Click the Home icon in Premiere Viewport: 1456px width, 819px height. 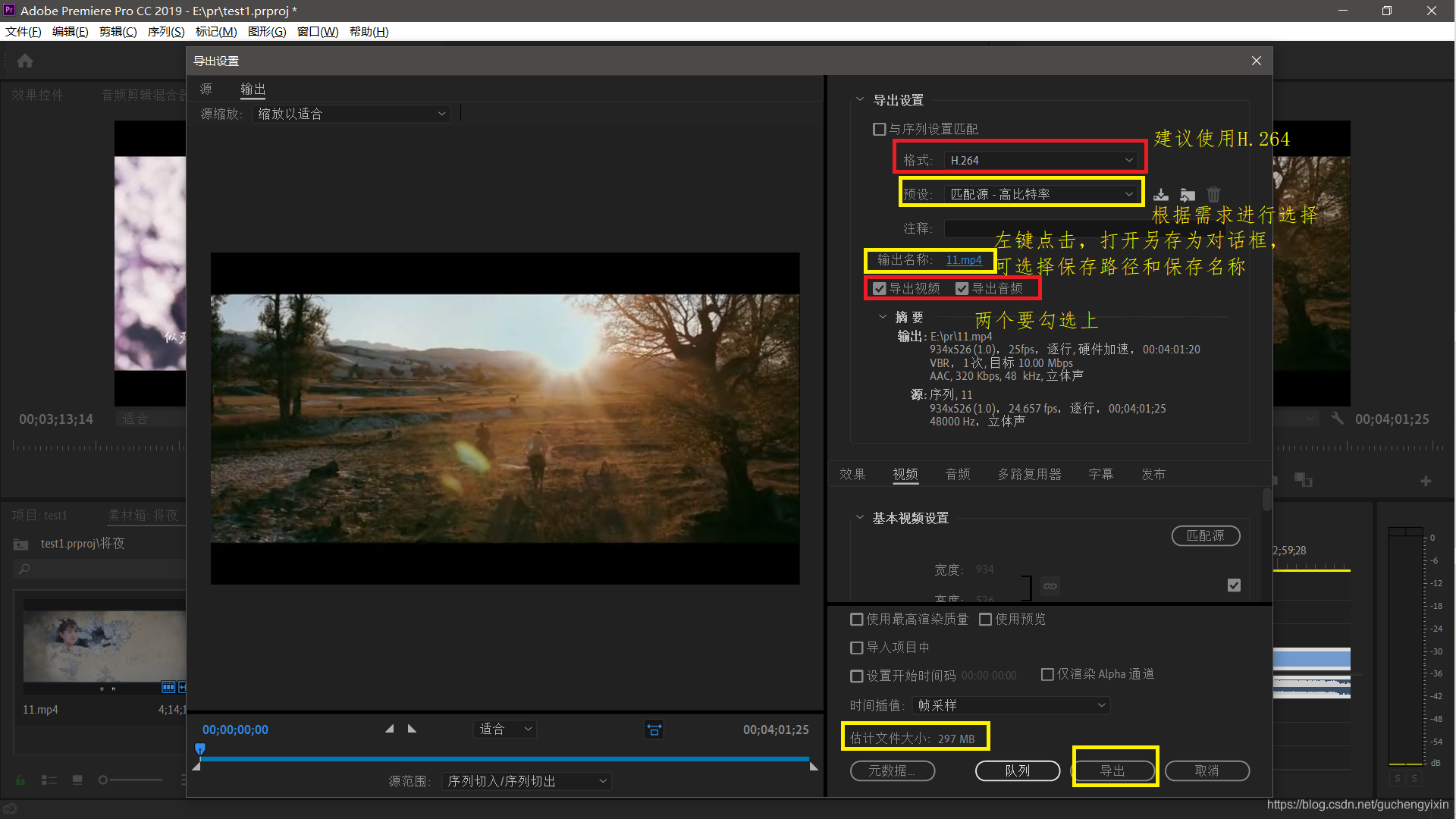click(x=25, y=61)
